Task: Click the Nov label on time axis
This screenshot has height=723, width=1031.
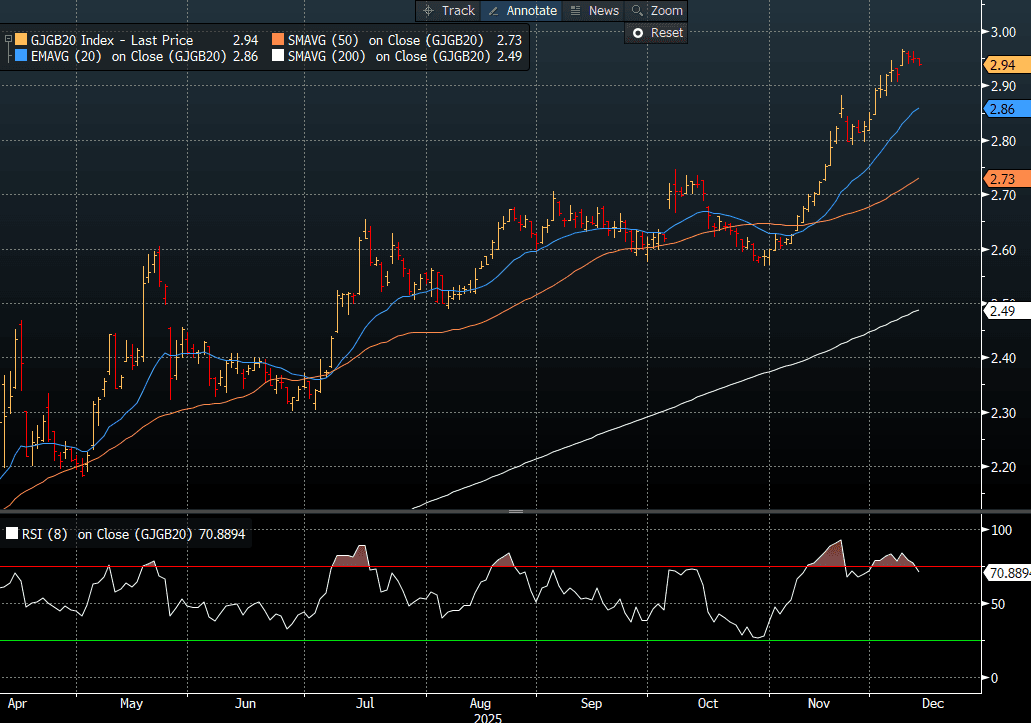Action: pyautogui.click(x=820, y=703)
